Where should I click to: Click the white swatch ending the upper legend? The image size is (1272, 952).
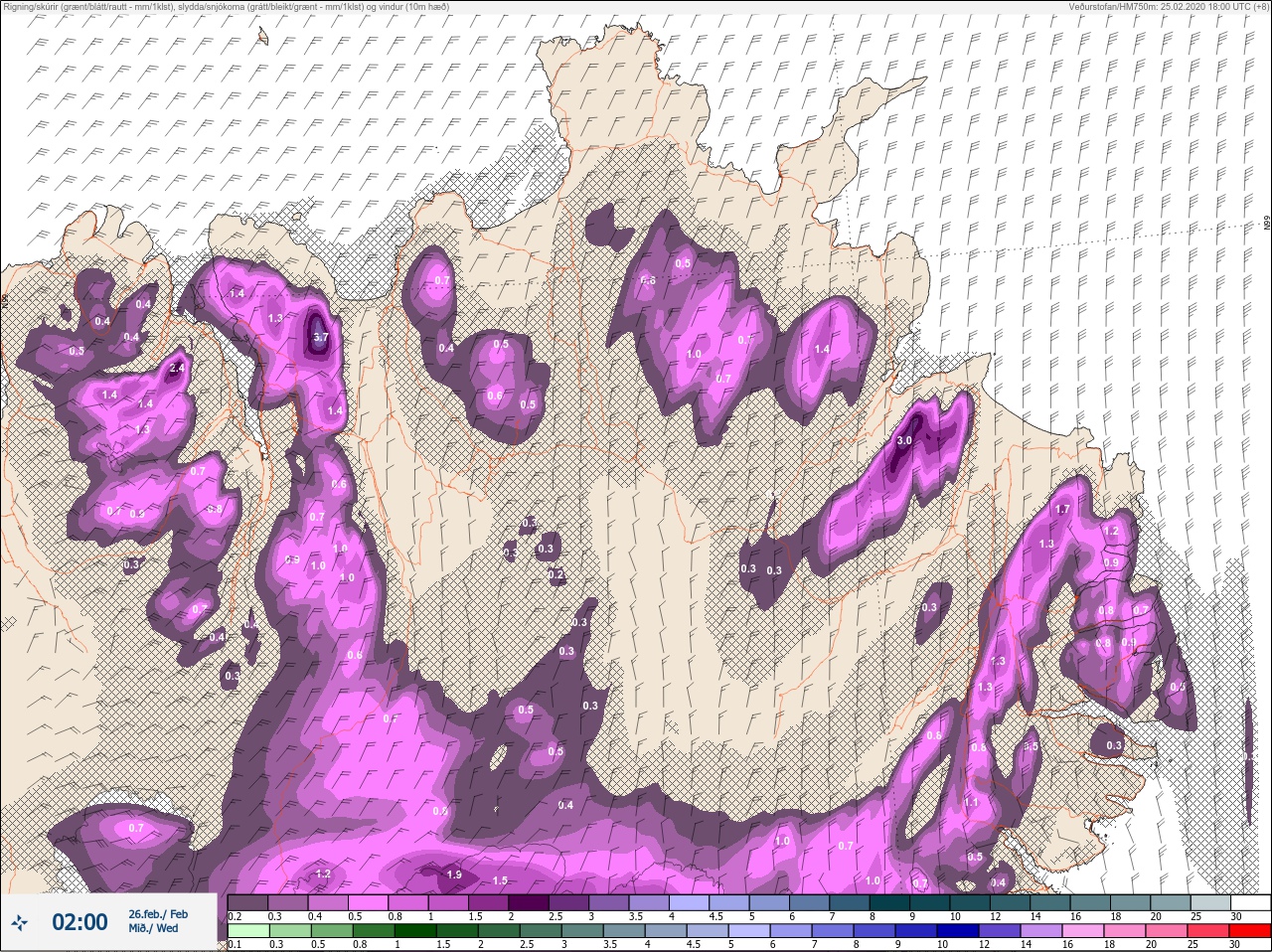pos(1250,902)
